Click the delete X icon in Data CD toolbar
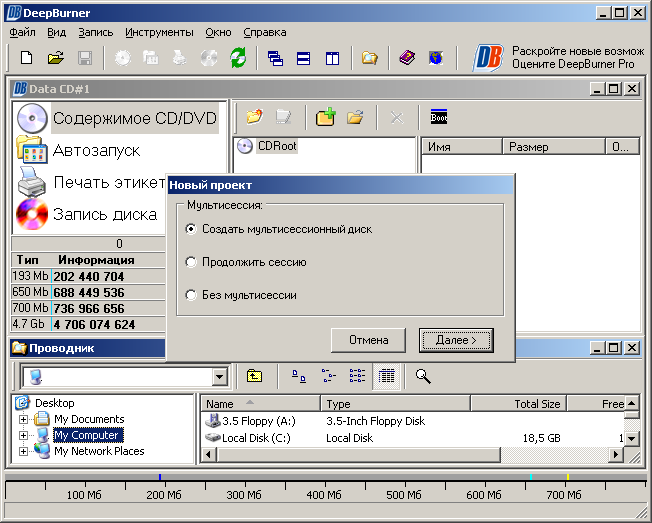Image resolution: width=652 pixels, height=523 pixels. pyautogui.click(x=397, y=118)
